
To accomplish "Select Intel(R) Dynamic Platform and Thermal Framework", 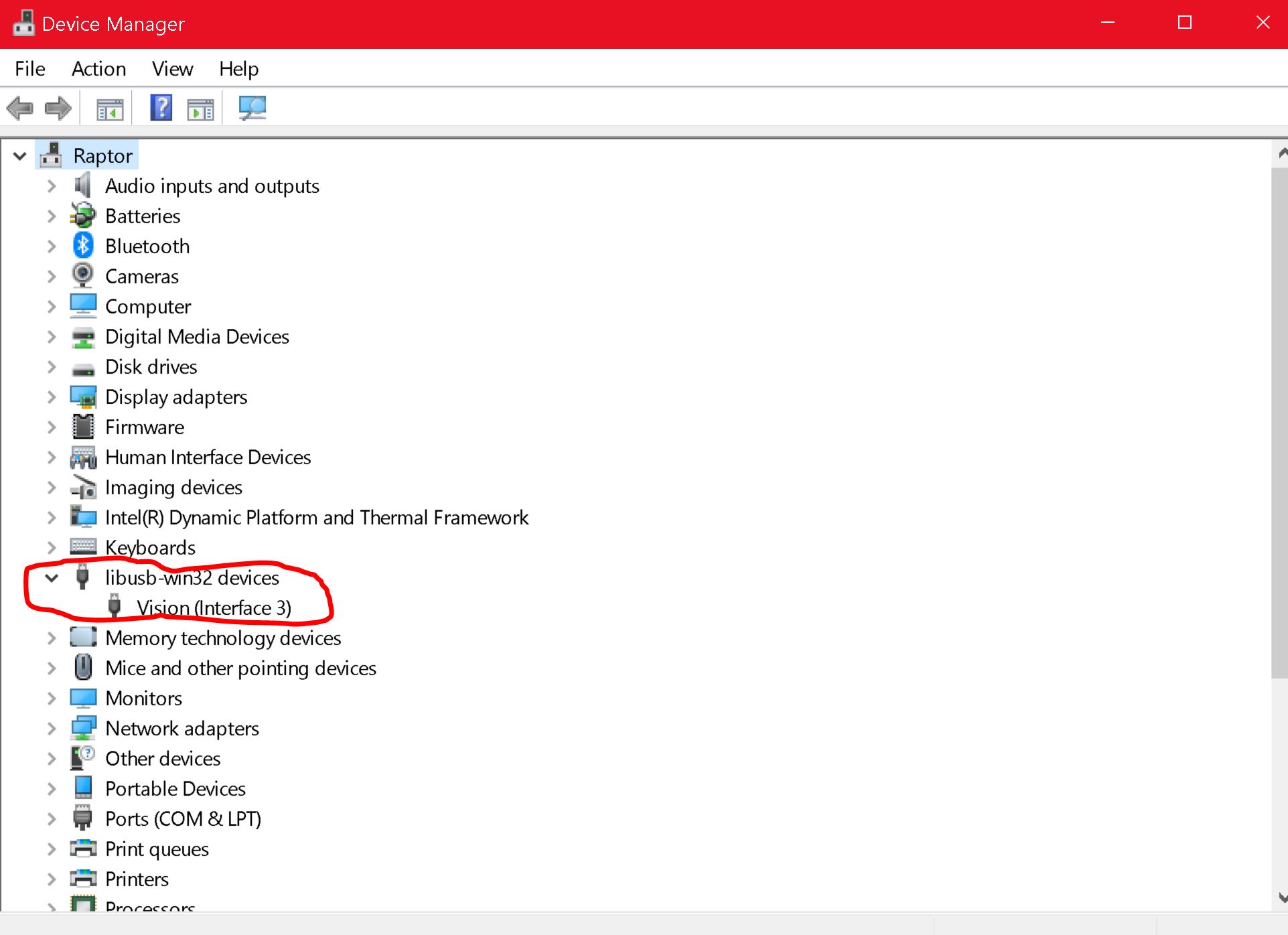I will [x=316, y=517].
